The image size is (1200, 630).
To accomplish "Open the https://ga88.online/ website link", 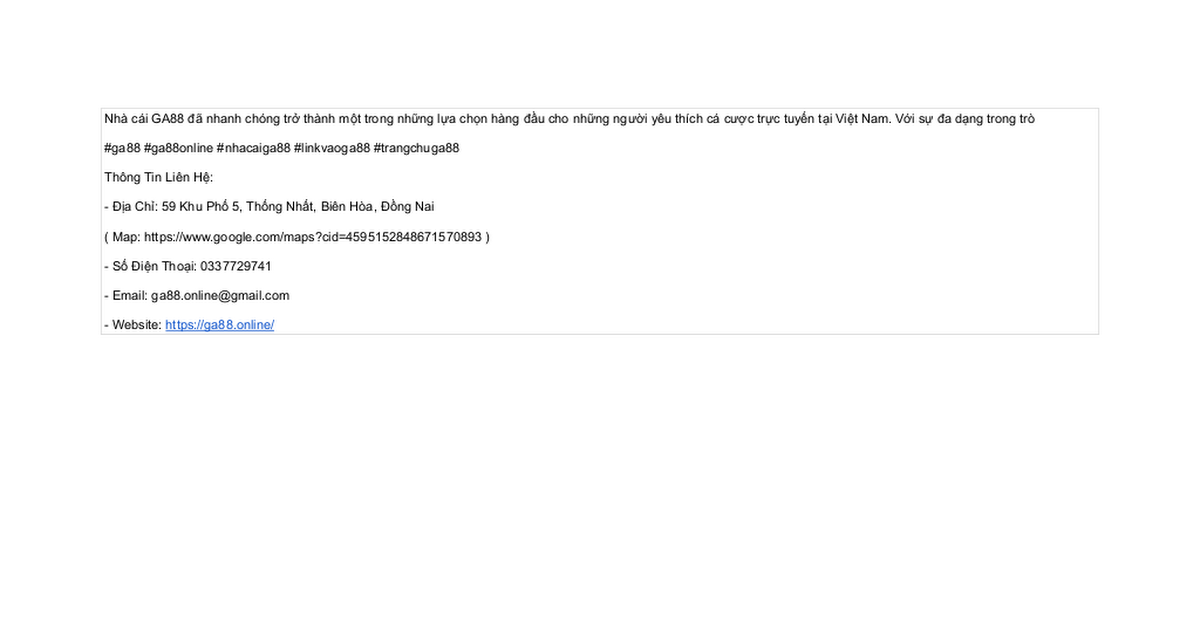I will click(x=219, y=325).
